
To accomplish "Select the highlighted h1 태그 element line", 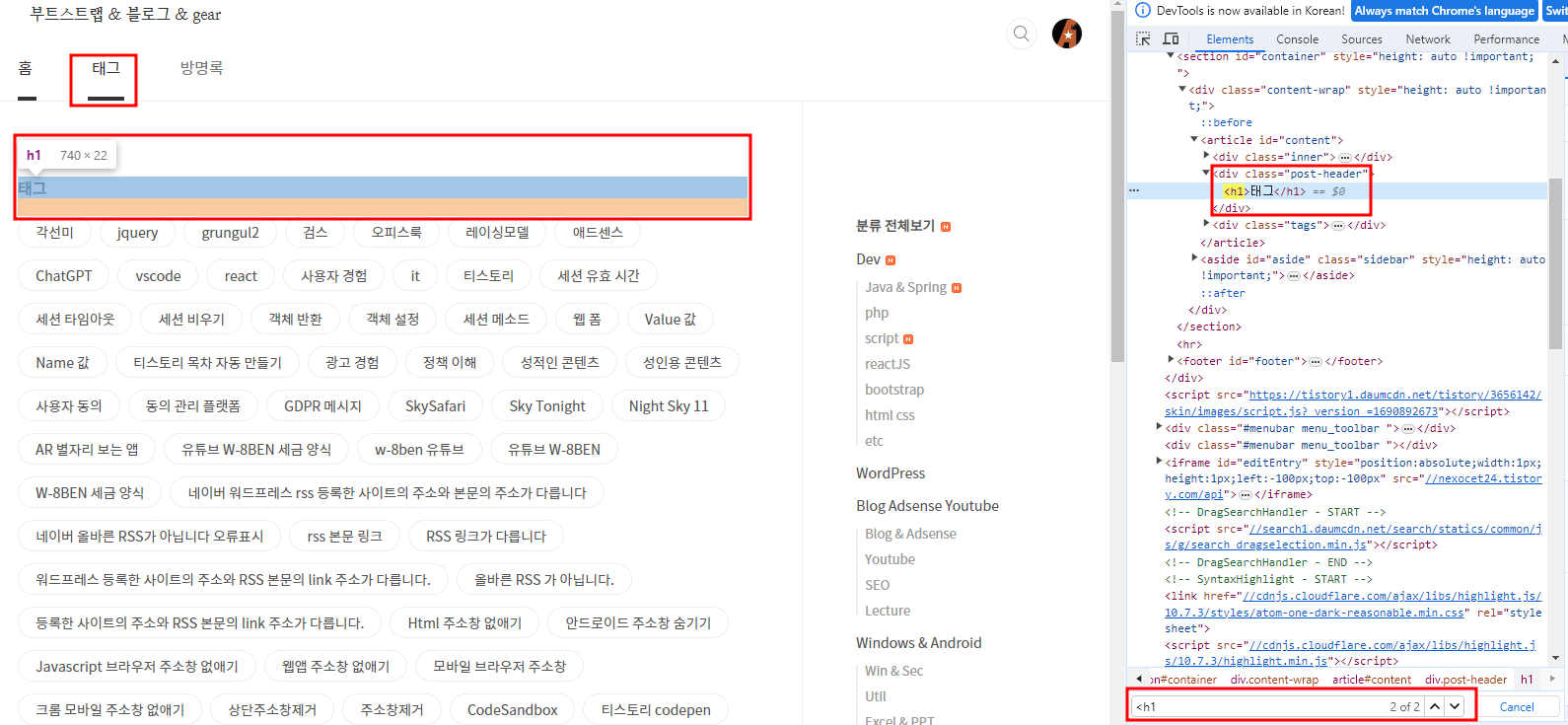I will point(1338,191).
